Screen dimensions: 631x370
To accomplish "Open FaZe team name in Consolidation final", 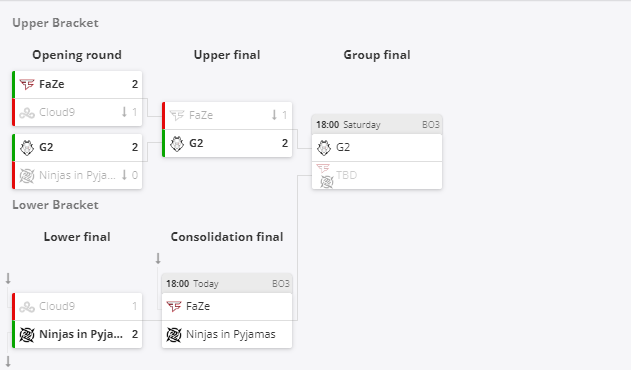I will click(x=198, y=306).
